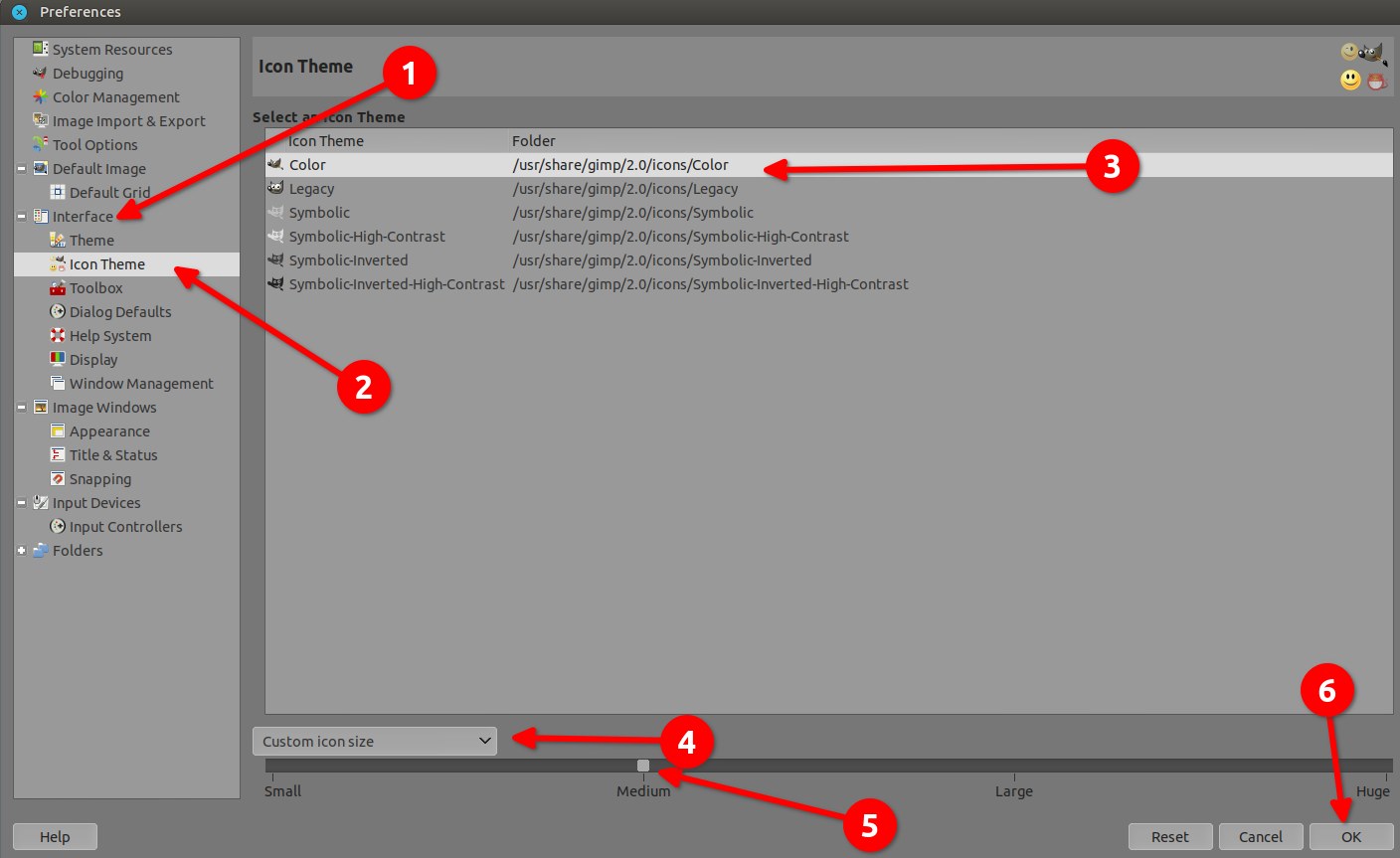Click the Image Windows icon
Screen dimensions: 1400x858
[41, 407]
